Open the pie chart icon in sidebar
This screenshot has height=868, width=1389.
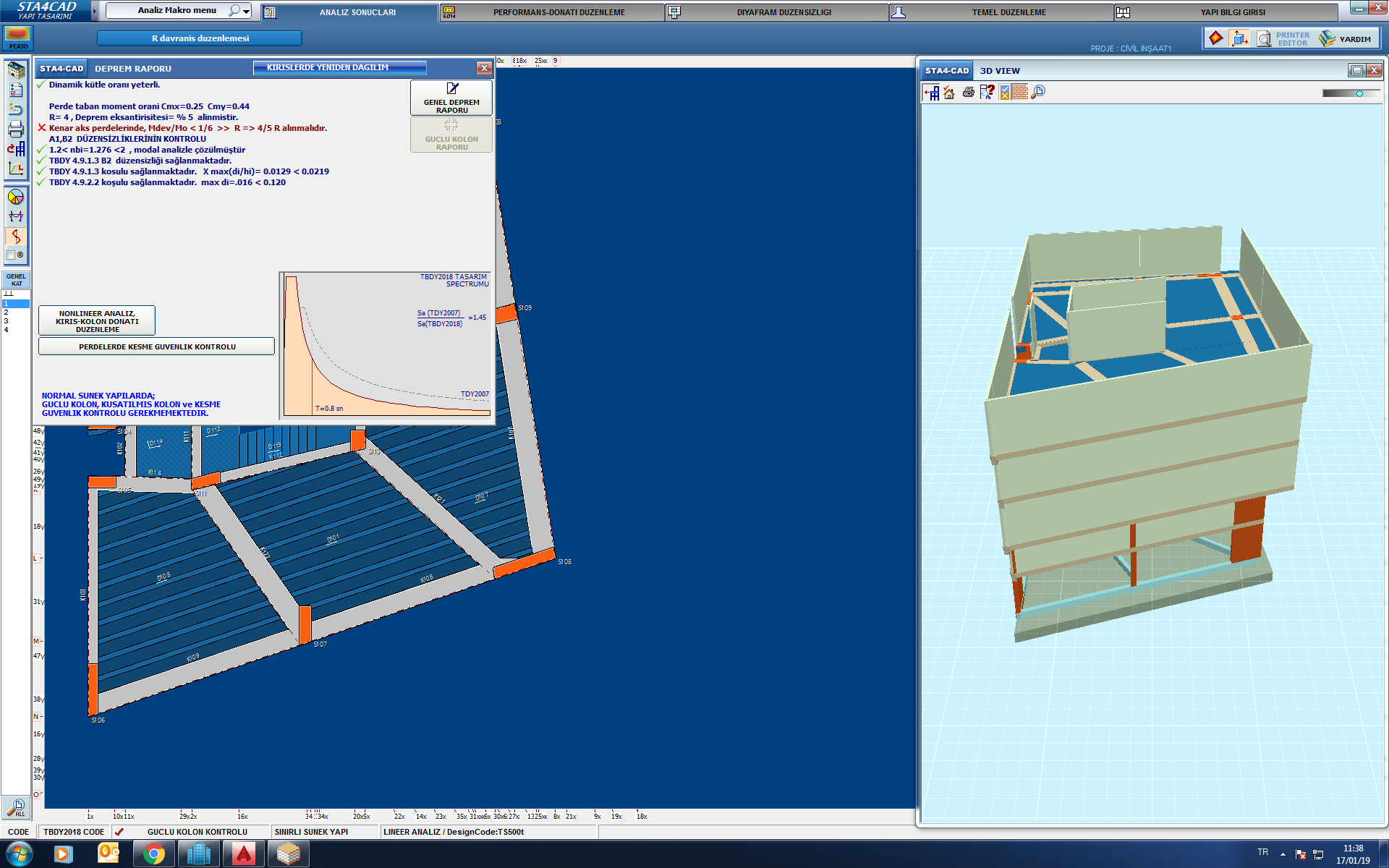(16, 197)
